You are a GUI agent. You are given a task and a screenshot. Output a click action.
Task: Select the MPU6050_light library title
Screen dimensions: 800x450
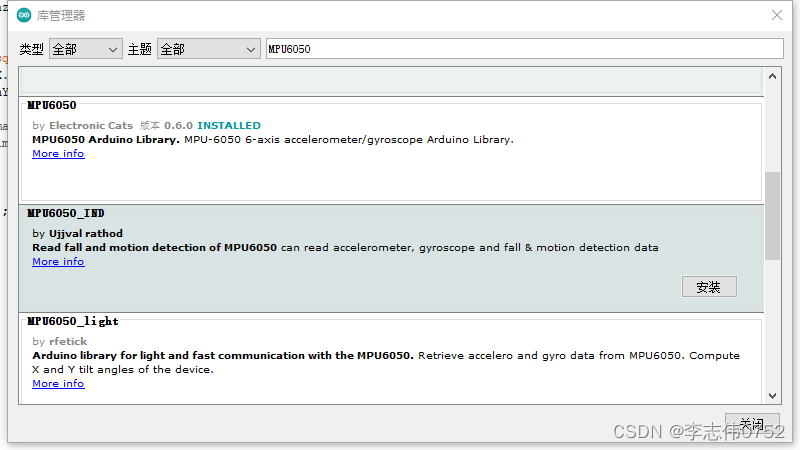click(72, 321)
